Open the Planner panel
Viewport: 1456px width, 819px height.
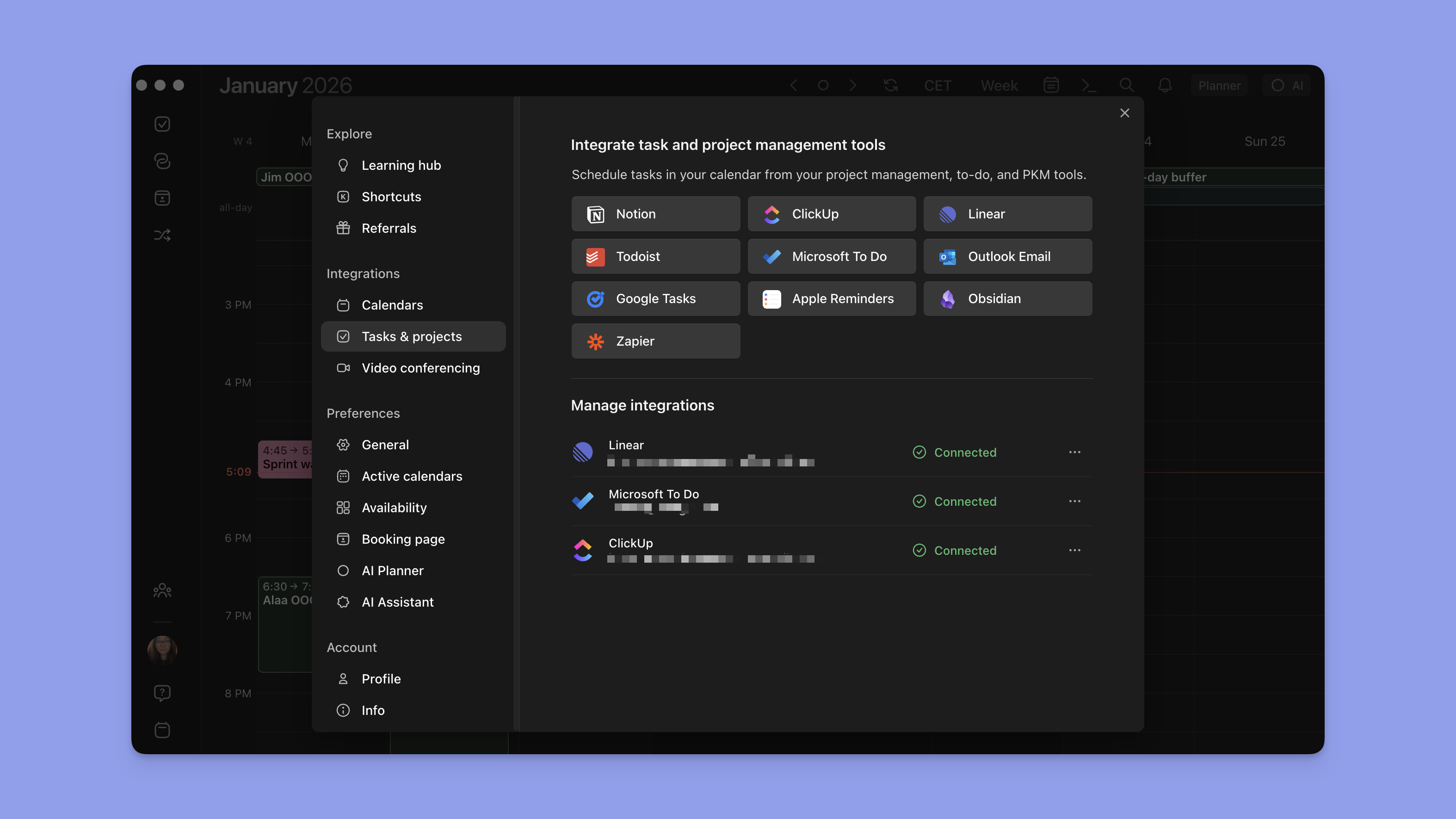tap(1219, 85)
